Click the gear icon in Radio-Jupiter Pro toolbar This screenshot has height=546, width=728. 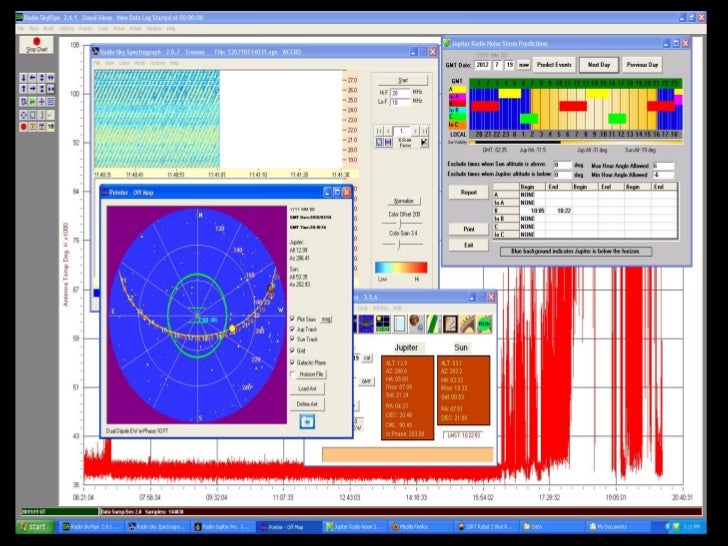point(468,324)
